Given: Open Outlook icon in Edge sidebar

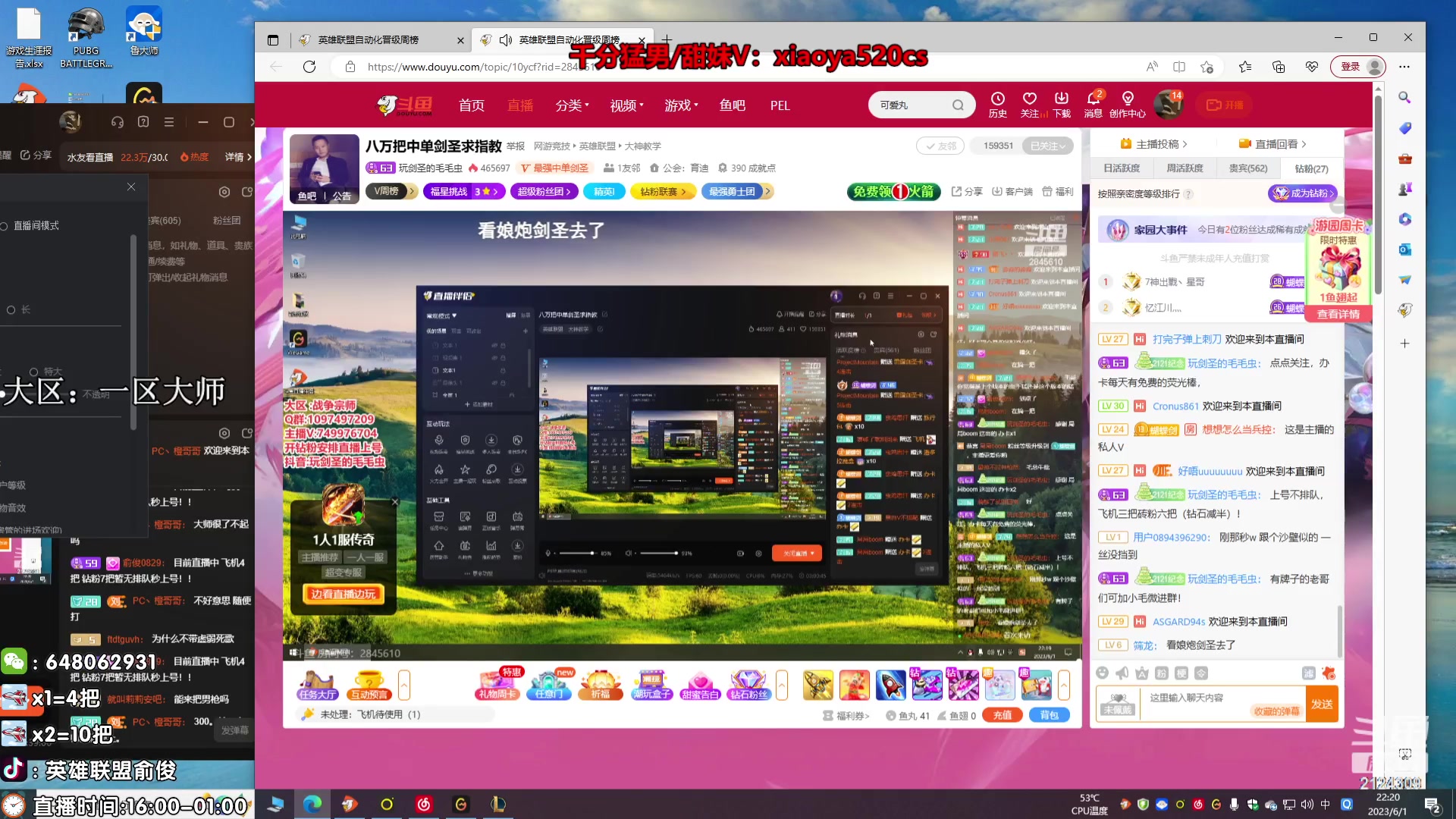Looking at the screenshot, I should [1404, 249].
